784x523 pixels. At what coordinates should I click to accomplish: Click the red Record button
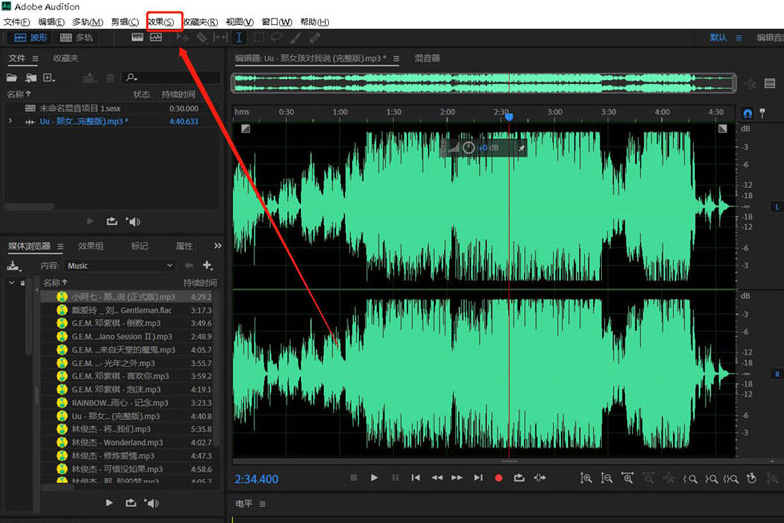tap(499, 478)
